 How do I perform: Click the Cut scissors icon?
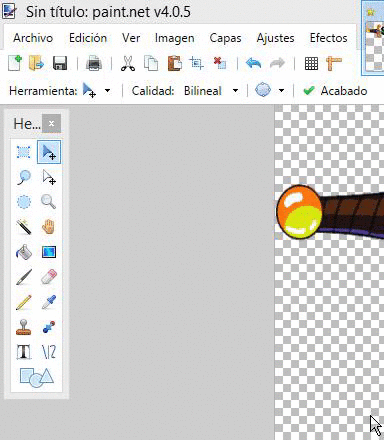coord(128,63)
